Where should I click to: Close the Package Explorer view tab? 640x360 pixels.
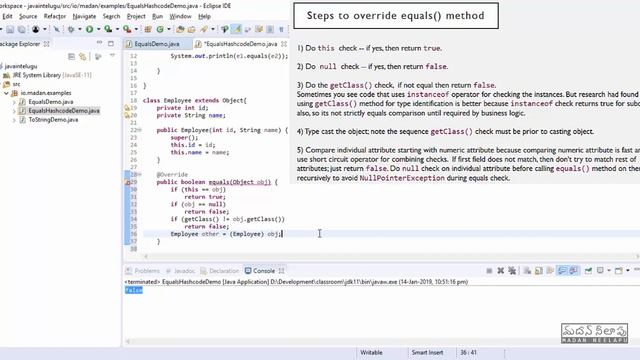tap(47, 44)
